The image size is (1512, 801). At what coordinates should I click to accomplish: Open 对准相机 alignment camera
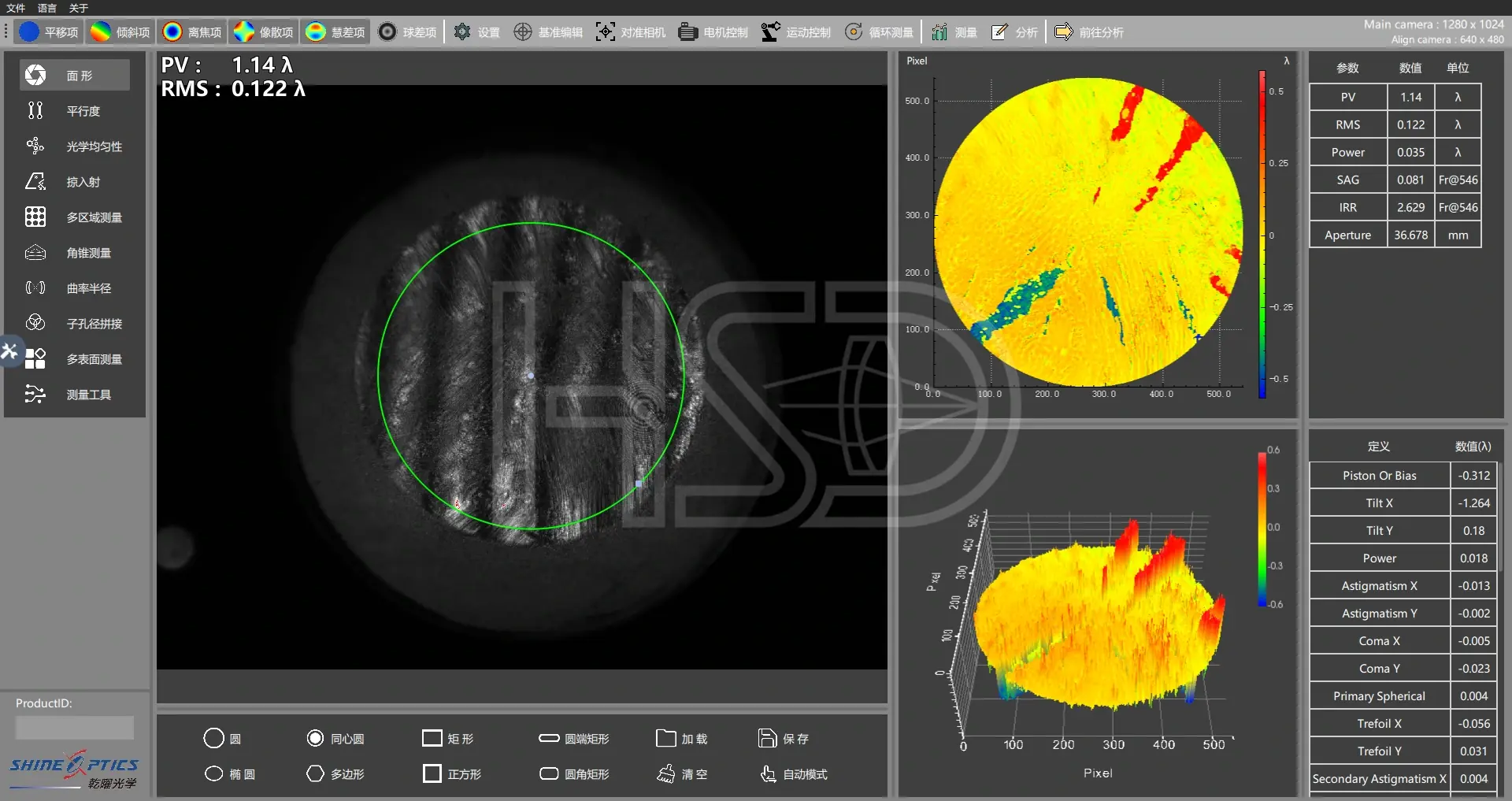631,32
